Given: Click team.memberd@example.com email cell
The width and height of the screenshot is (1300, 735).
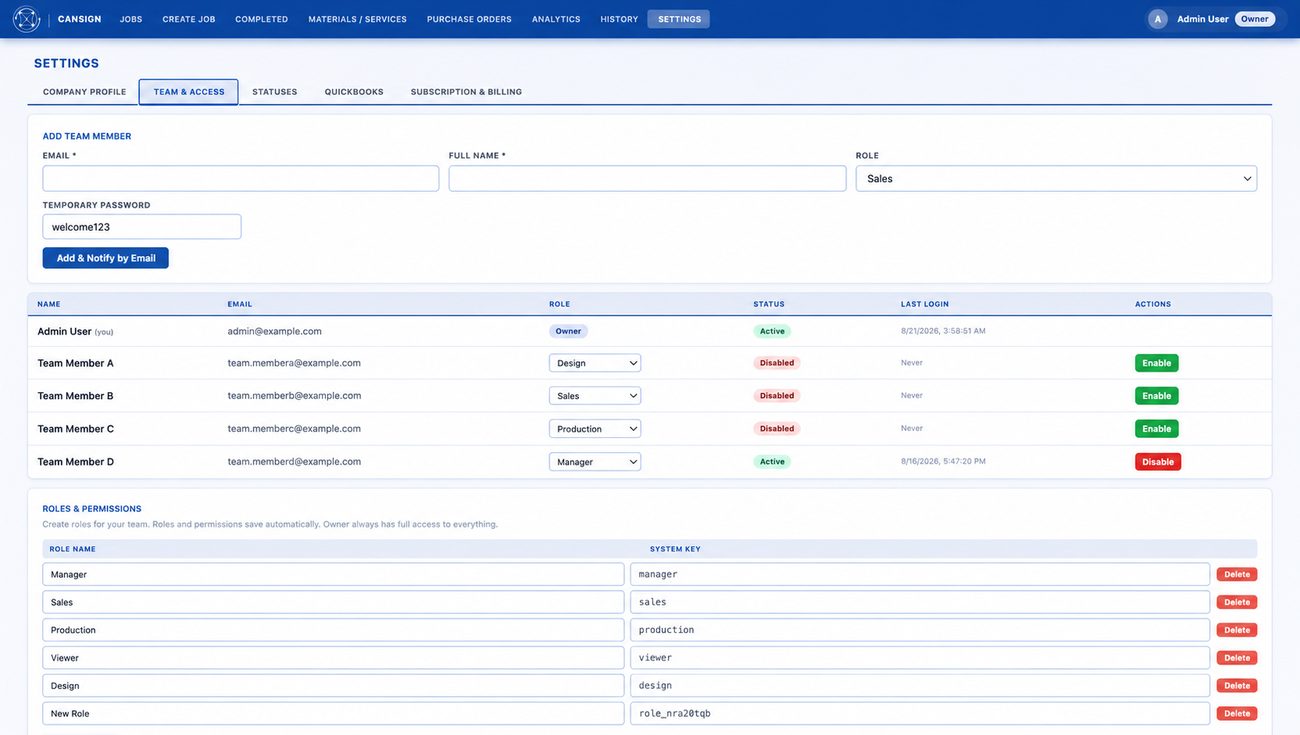Looking at the screenshot, I should coord(294,462).
